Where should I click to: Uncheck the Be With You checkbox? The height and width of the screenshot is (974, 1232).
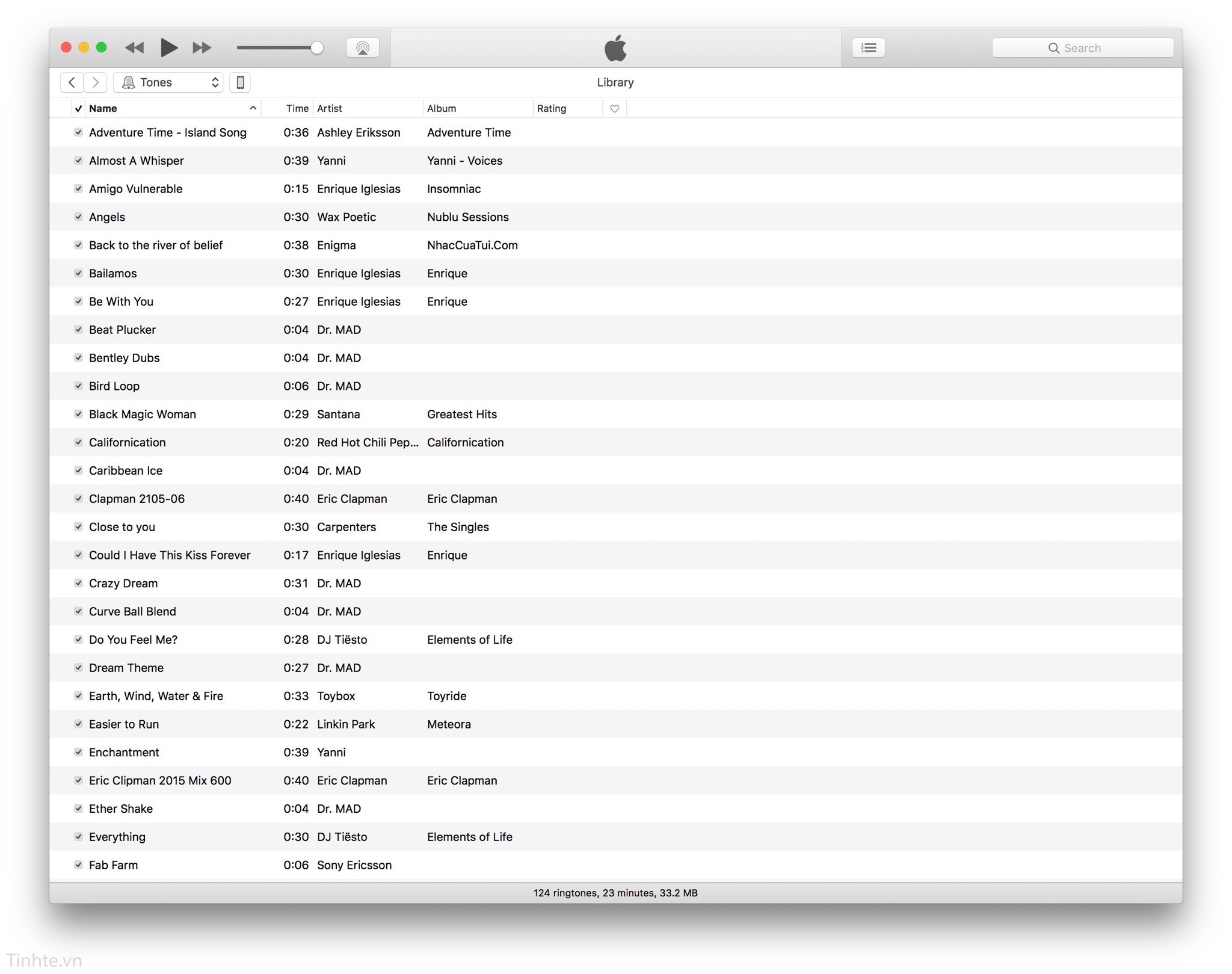[78, 301]
